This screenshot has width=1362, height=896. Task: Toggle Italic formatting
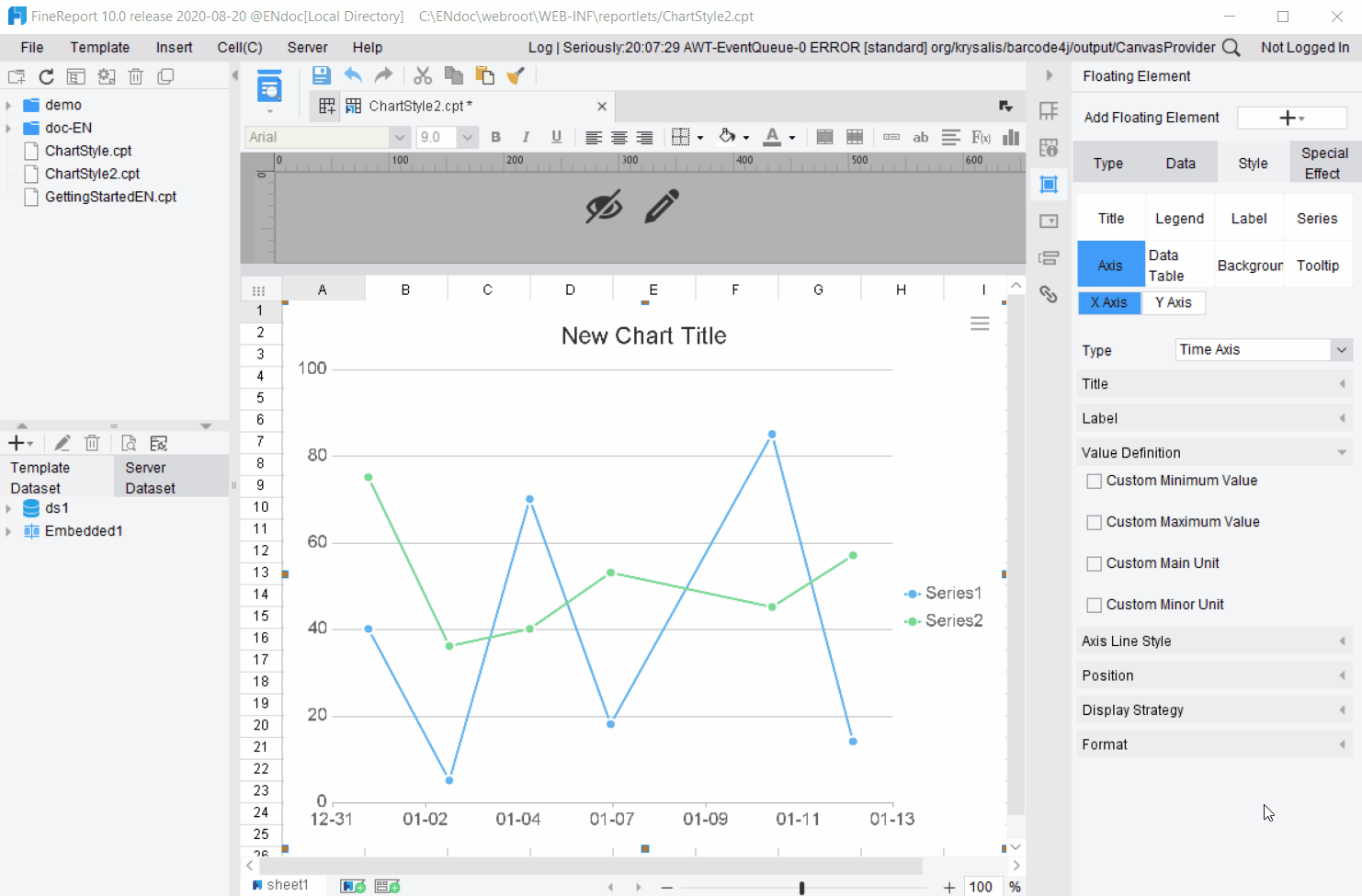click(x=526, y=137)
